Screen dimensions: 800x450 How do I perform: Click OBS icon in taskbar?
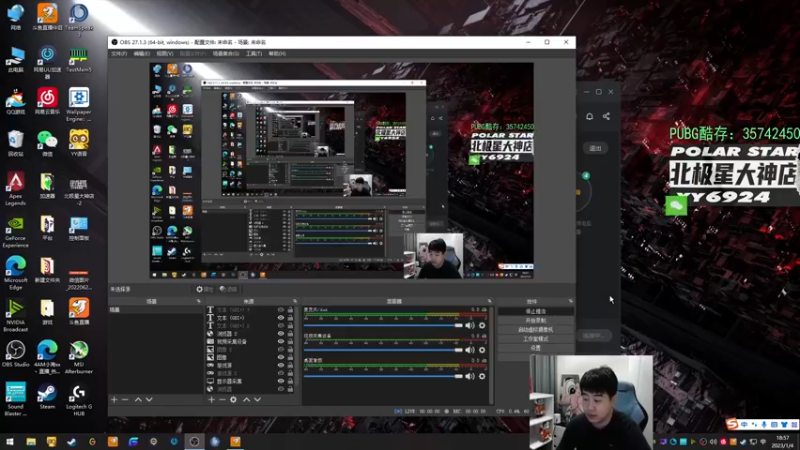pos(194,441)
